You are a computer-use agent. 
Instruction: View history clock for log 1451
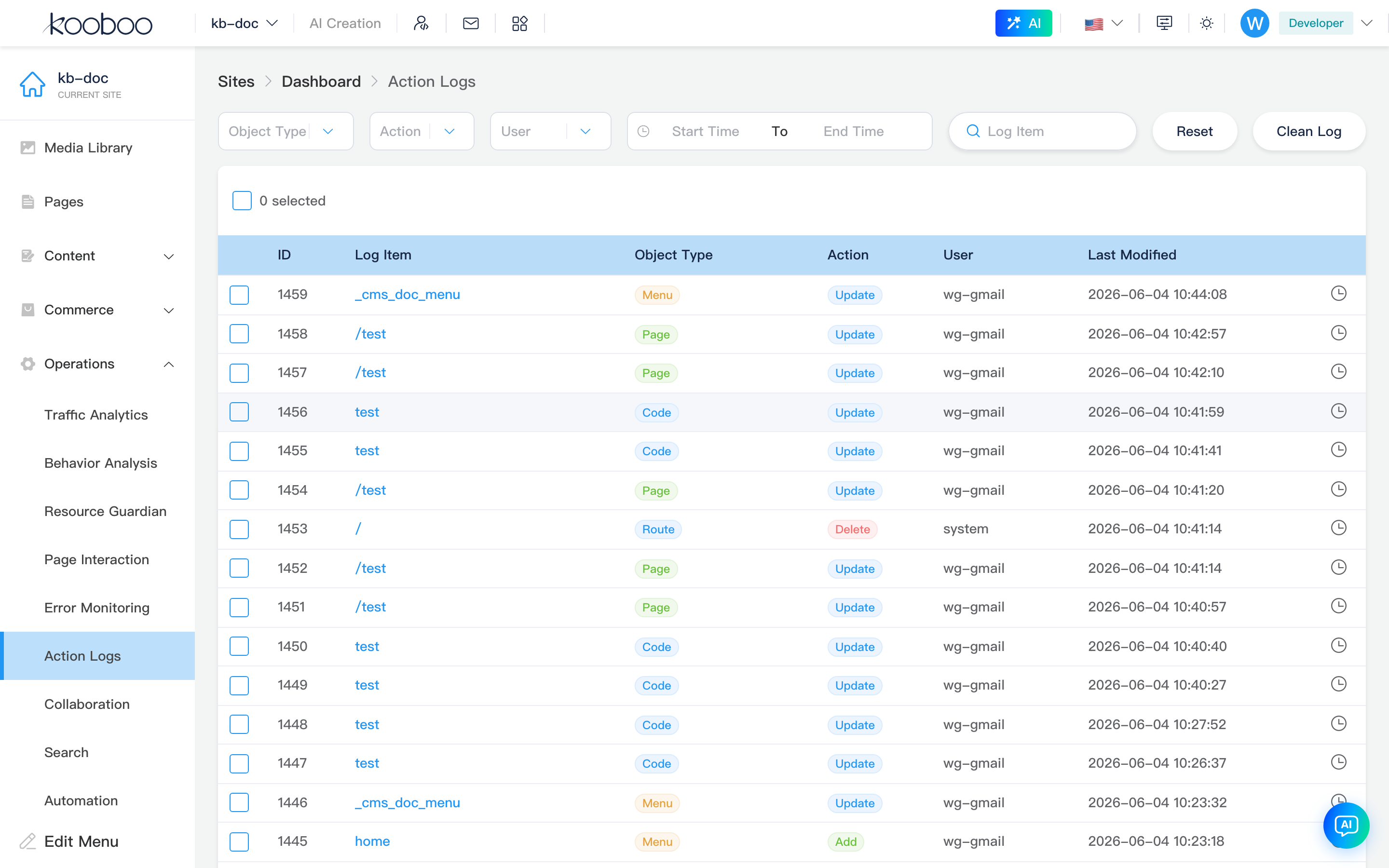click(1338, 606)
